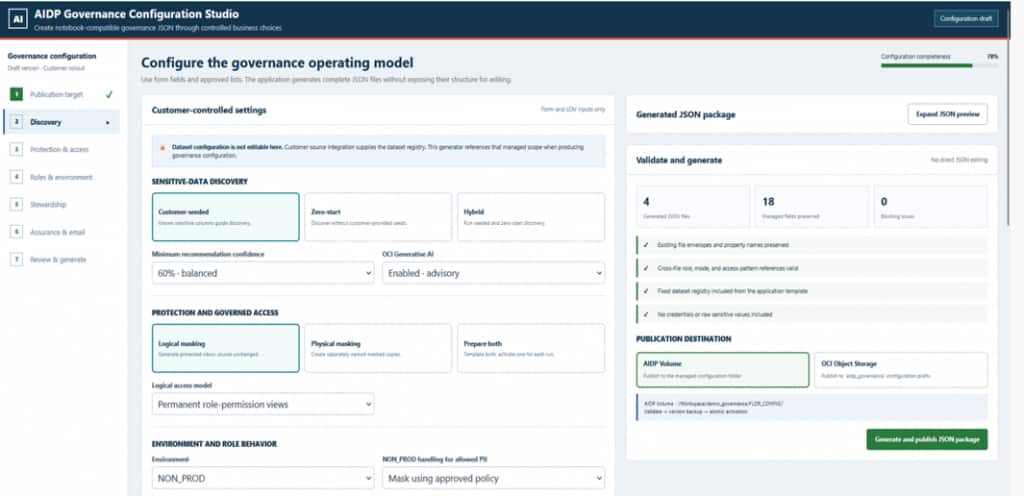
Task: Click the 'Generated JSON package' title
Action: pos(686,114)
